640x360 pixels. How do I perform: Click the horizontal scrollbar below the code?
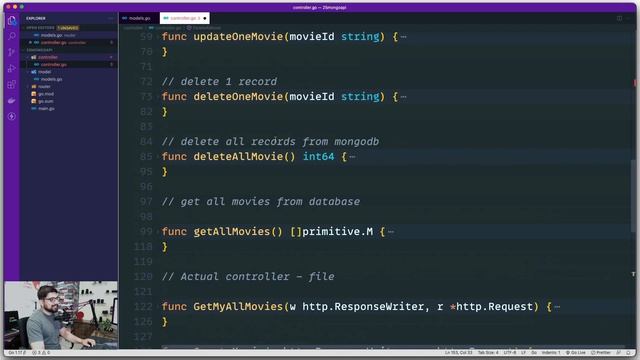pyautogui.click(x=392, y=347)
